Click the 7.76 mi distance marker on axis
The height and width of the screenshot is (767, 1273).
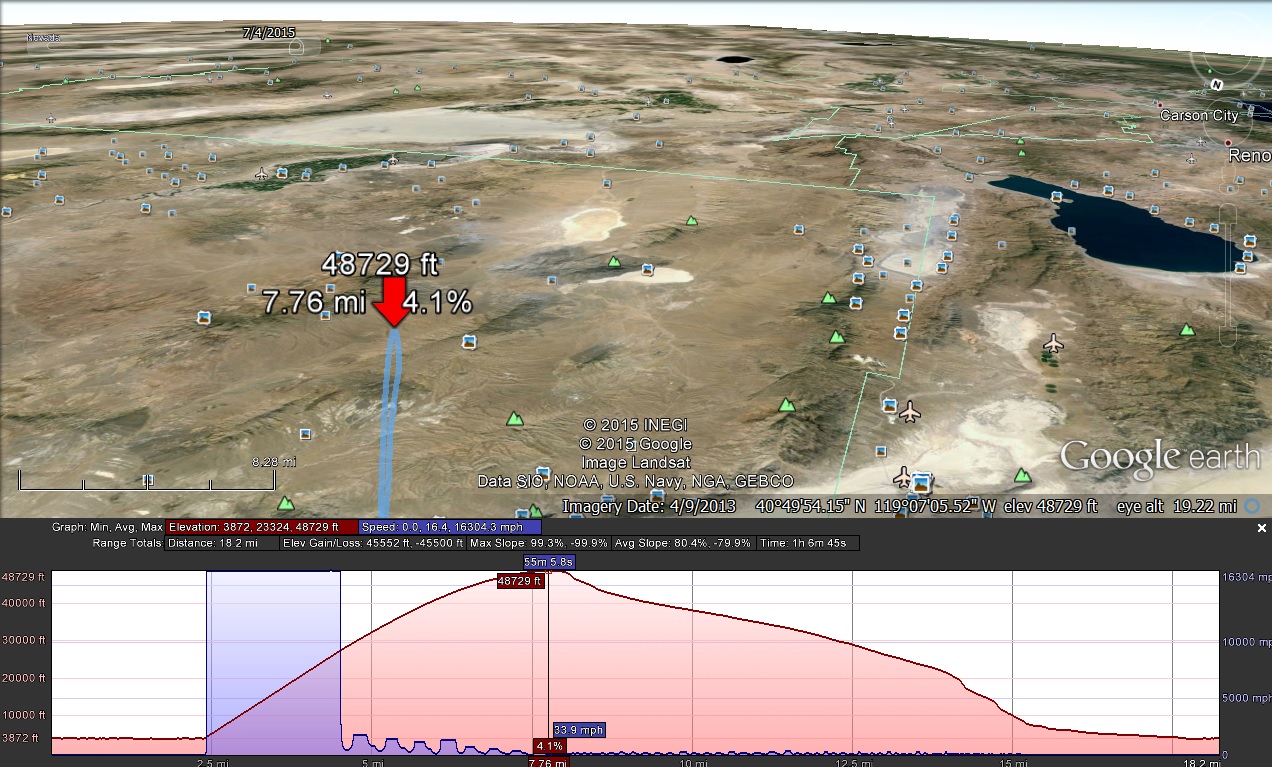(548, 762)
